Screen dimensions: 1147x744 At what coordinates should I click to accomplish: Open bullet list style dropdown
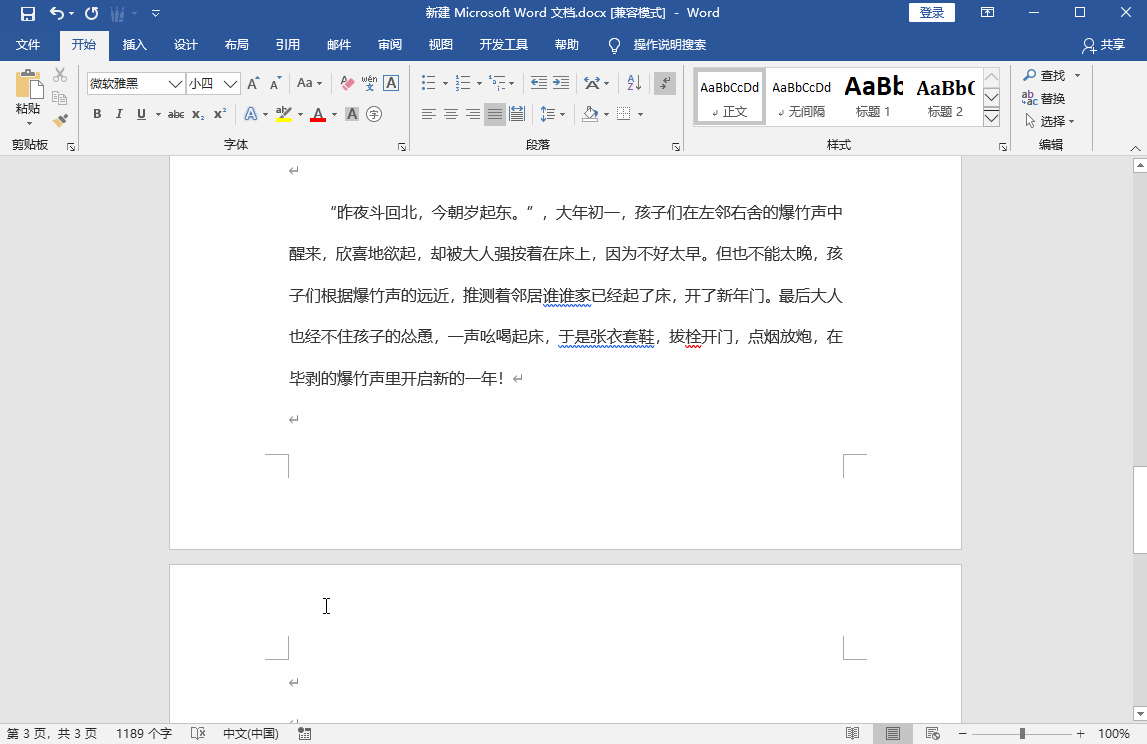coord(445,83)
